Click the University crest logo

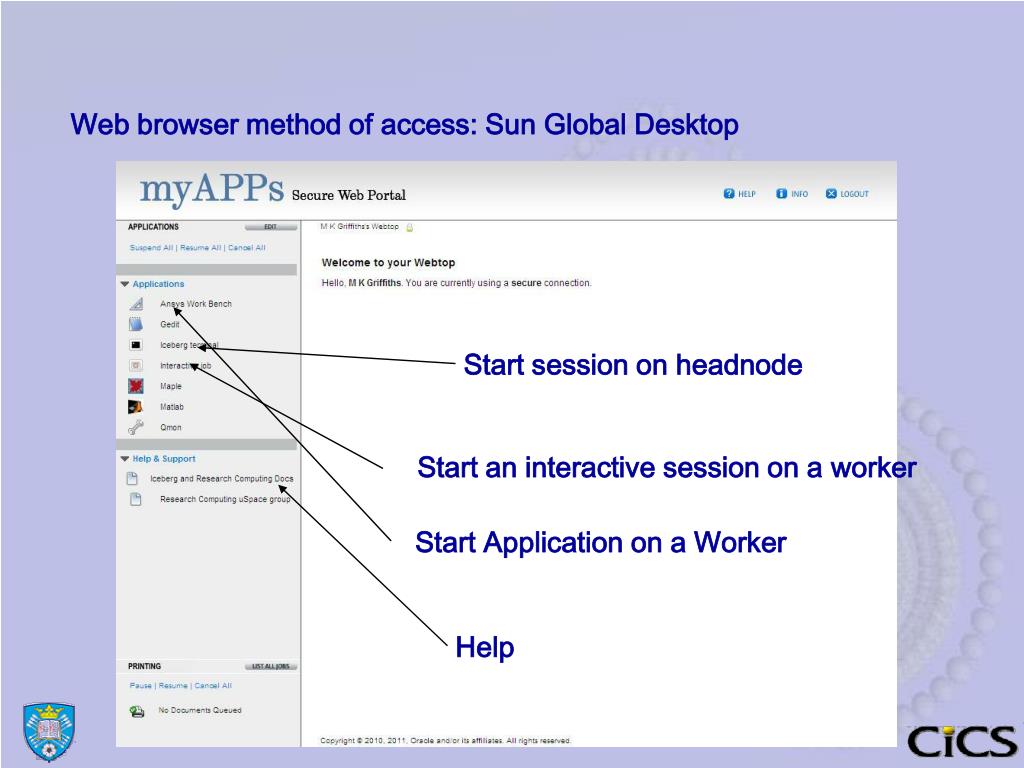[49, 731]
